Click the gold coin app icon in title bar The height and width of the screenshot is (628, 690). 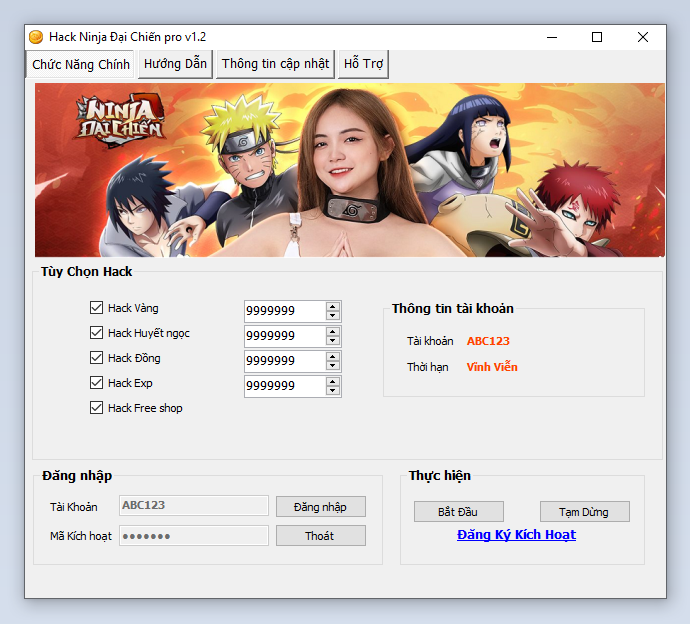pyautogui.click(x=36, y=37)
